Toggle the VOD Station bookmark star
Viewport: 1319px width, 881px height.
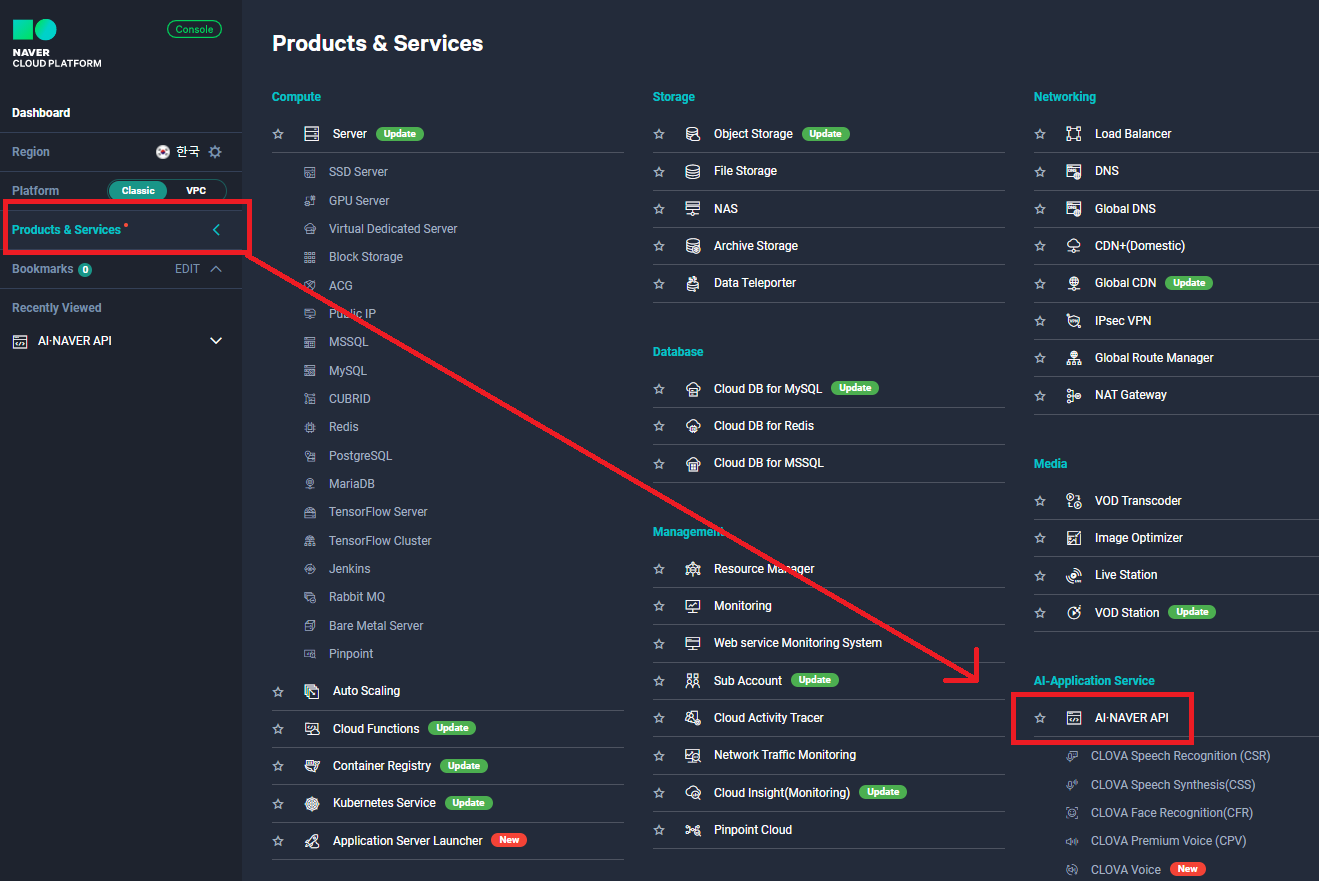[x=1040, y=613]
